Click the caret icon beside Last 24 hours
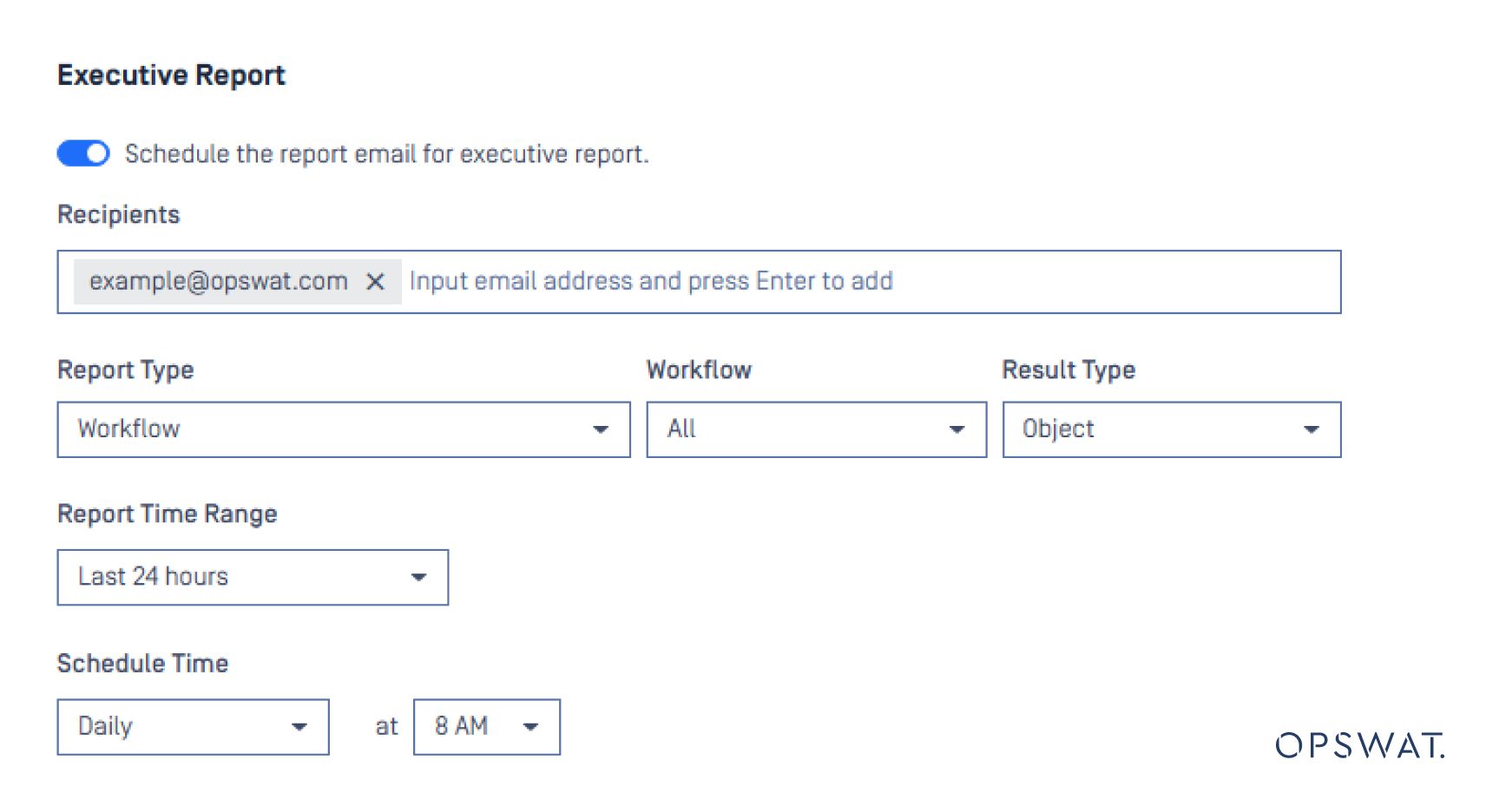The width and height of the screenshot is (1486, 812). click(x=418, y=577)
